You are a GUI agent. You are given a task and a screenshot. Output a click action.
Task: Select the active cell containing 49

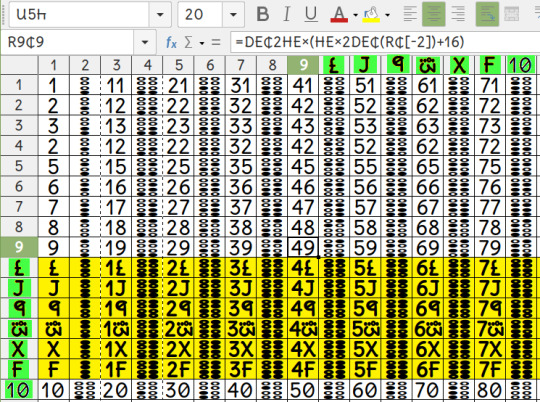tap(303, 247)
